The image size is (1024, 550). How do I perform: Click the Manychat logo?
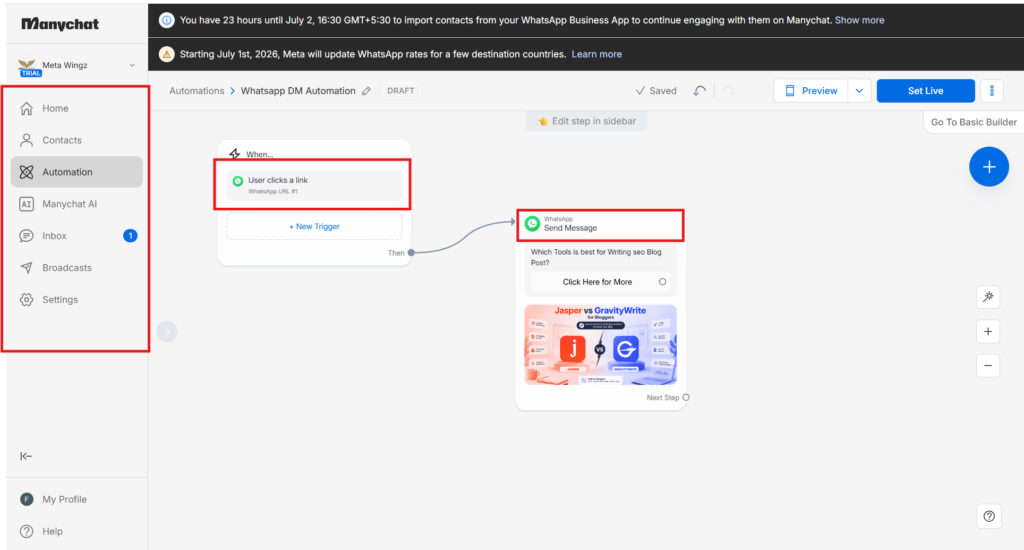[60, 24]
